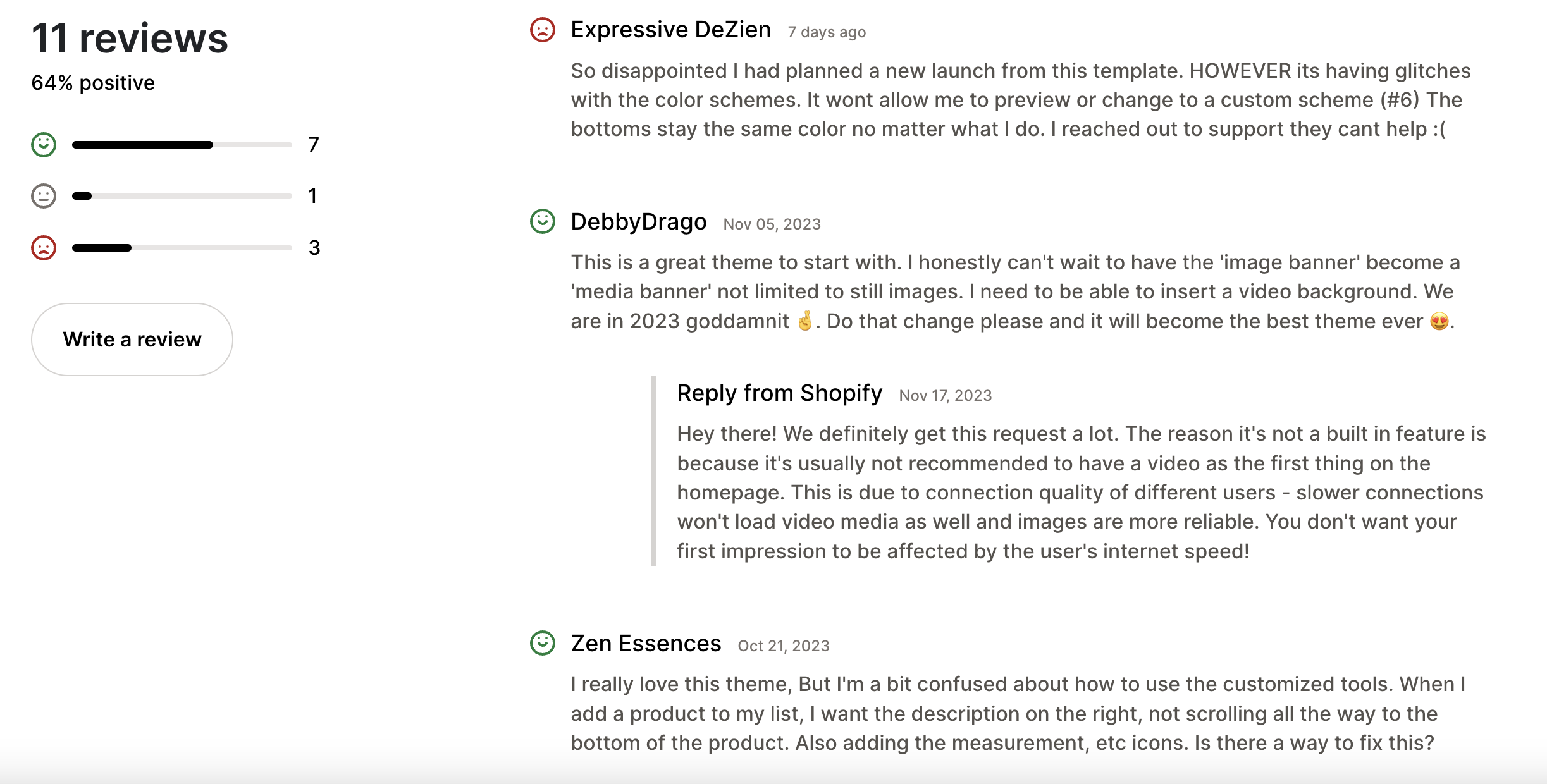Click the date Nov 05, 2023 on DebbyDrago's review
This screenshot has height=784, width=1547.
point(771,224)
